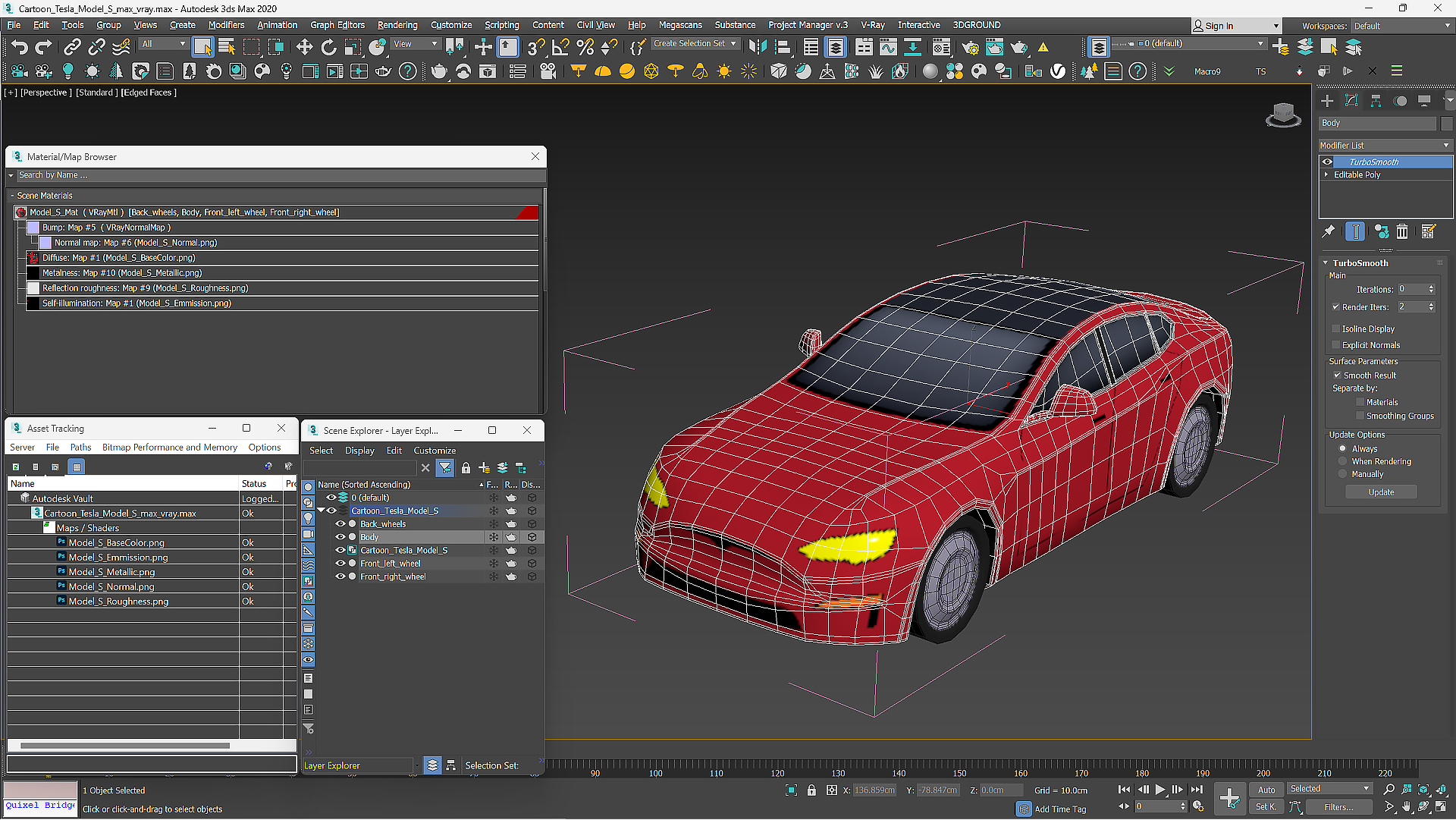Choose the Select and Rotate tool
This screenshot has width=1456, height=820.
[328, 47]
